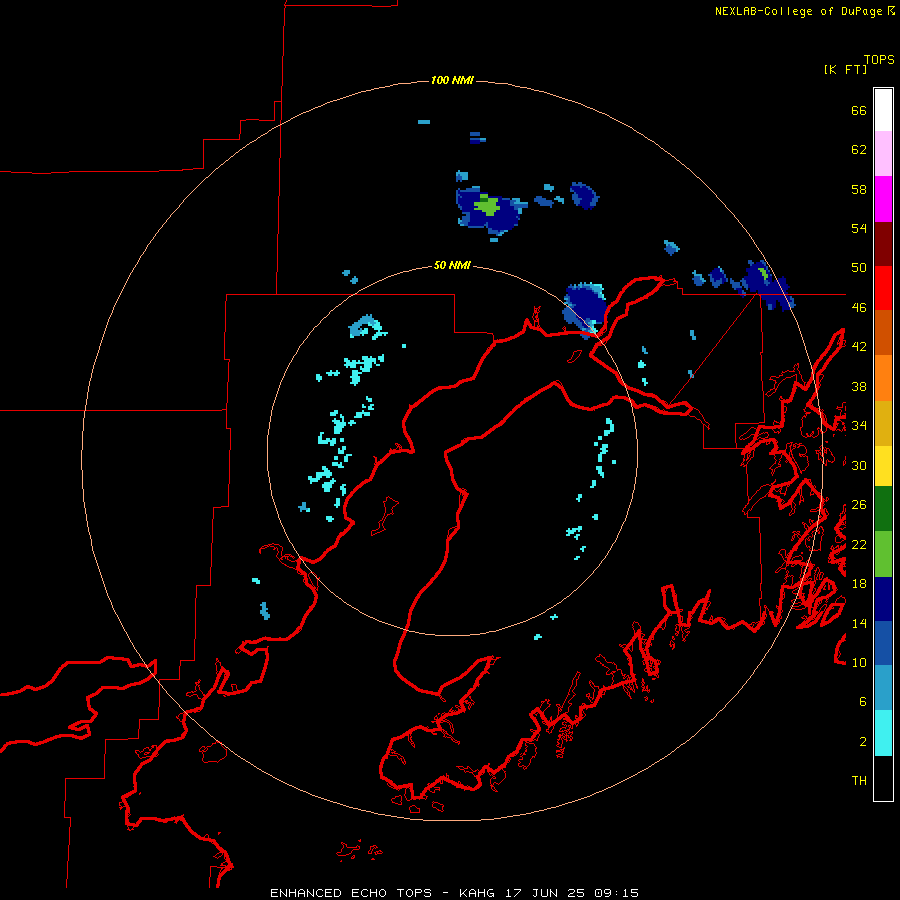The height and width of the screenshot is (900, 900).
Task: Click the ENHANCED ECHO TOPS caption text
Action: coord(351,893)
